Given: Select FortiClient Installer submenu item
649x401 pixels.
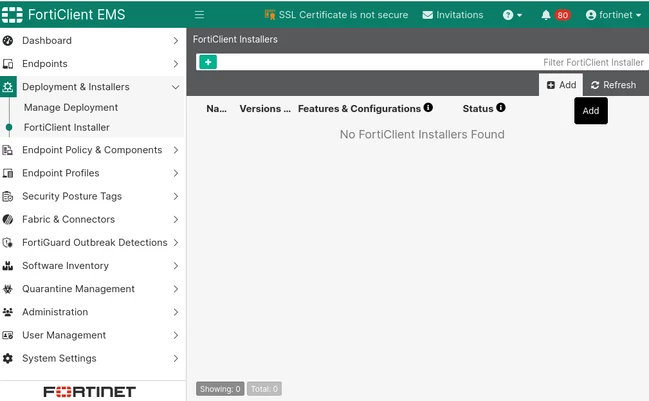Looking at the screenshot, I should click(67, 127).
